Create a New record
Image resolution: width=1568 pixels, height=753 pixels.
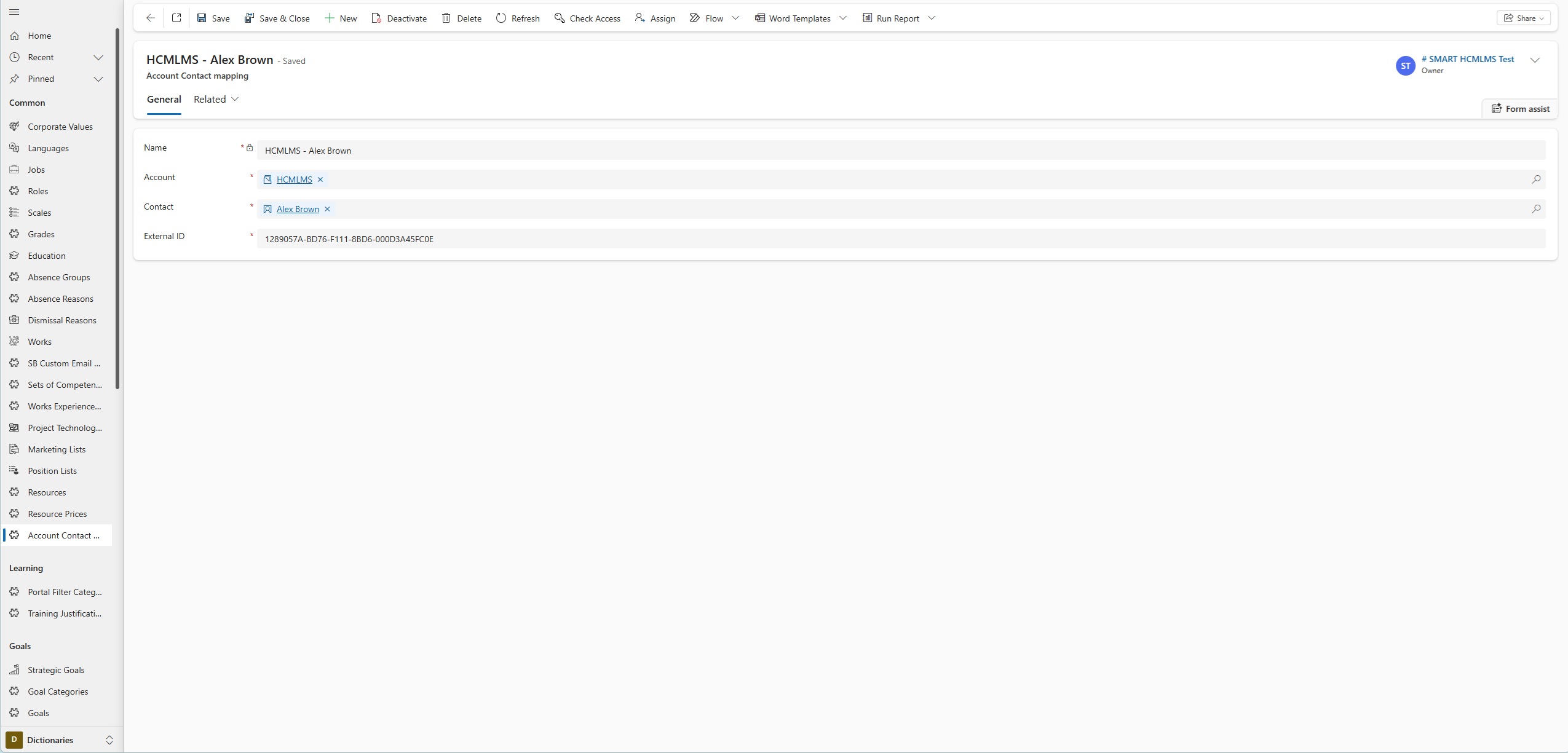[x=340, y=18]
